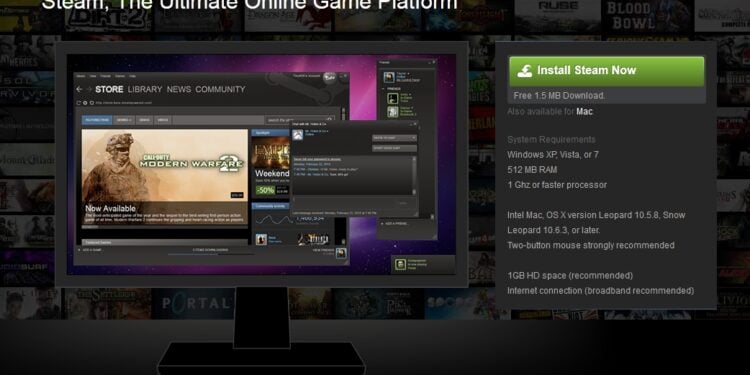Click the '512 MB RAM' requirement text
The width and height of the screenshot is (750, 375).
532,170
